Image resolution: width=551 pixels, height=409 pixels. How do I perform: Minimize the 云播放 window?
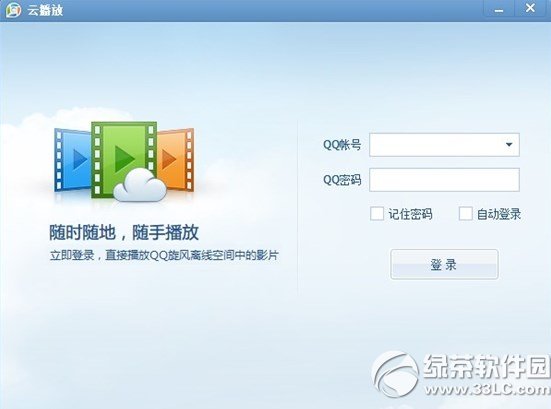coord(499,9)
